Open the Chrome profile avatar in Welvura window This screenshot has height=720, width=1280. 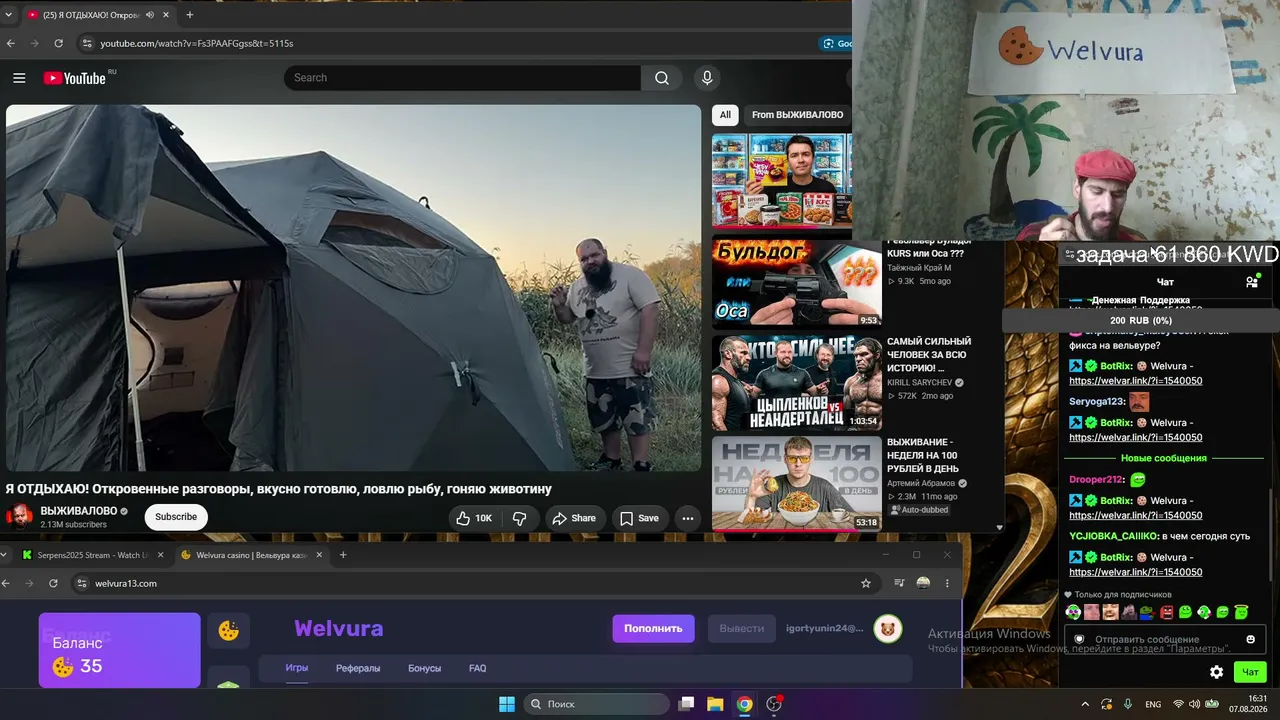(x=923, y=583)
